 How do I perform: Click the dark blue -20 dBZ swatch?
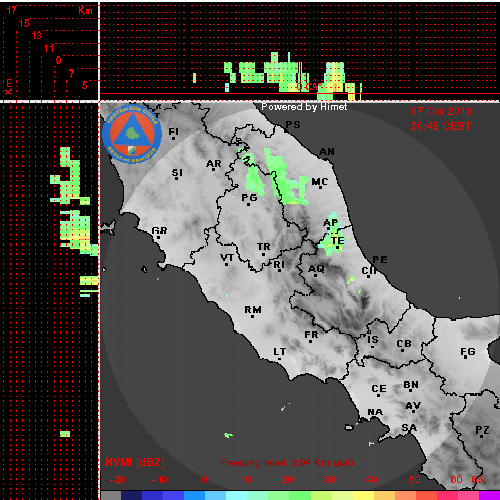131,495
